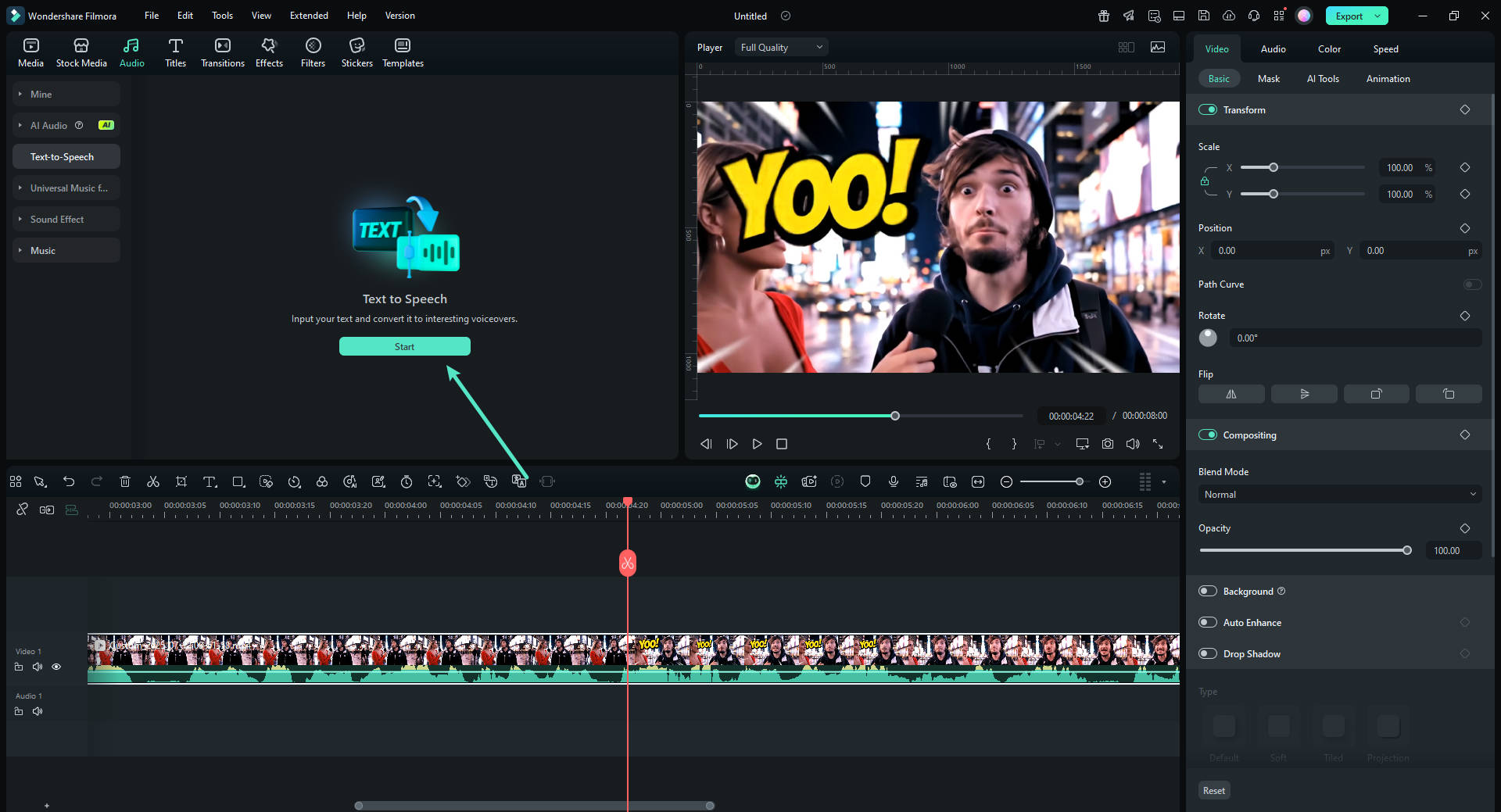
Task: Open the Full Quality dropdown
Action: coord(781,48)
